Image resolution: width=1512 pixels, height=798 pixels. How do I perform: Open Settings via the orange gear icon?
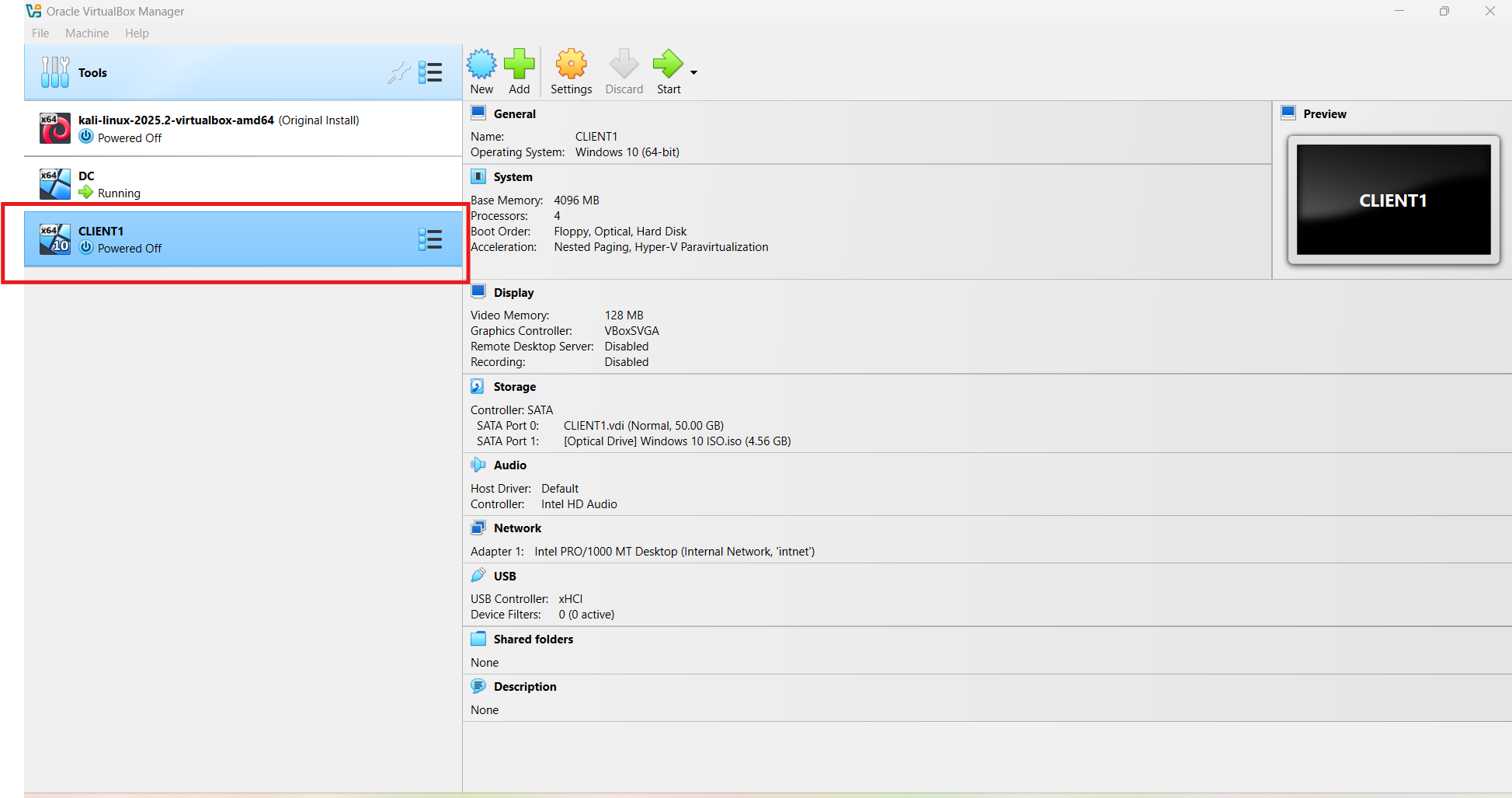tap(571, 64)
